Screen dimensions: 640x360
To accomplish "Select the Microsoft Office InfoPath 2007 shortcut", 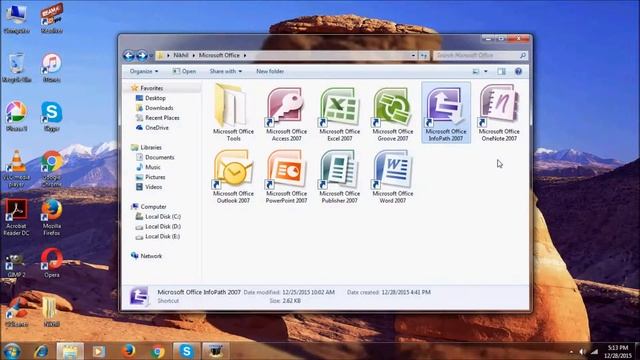I will (x=445, y=113).
